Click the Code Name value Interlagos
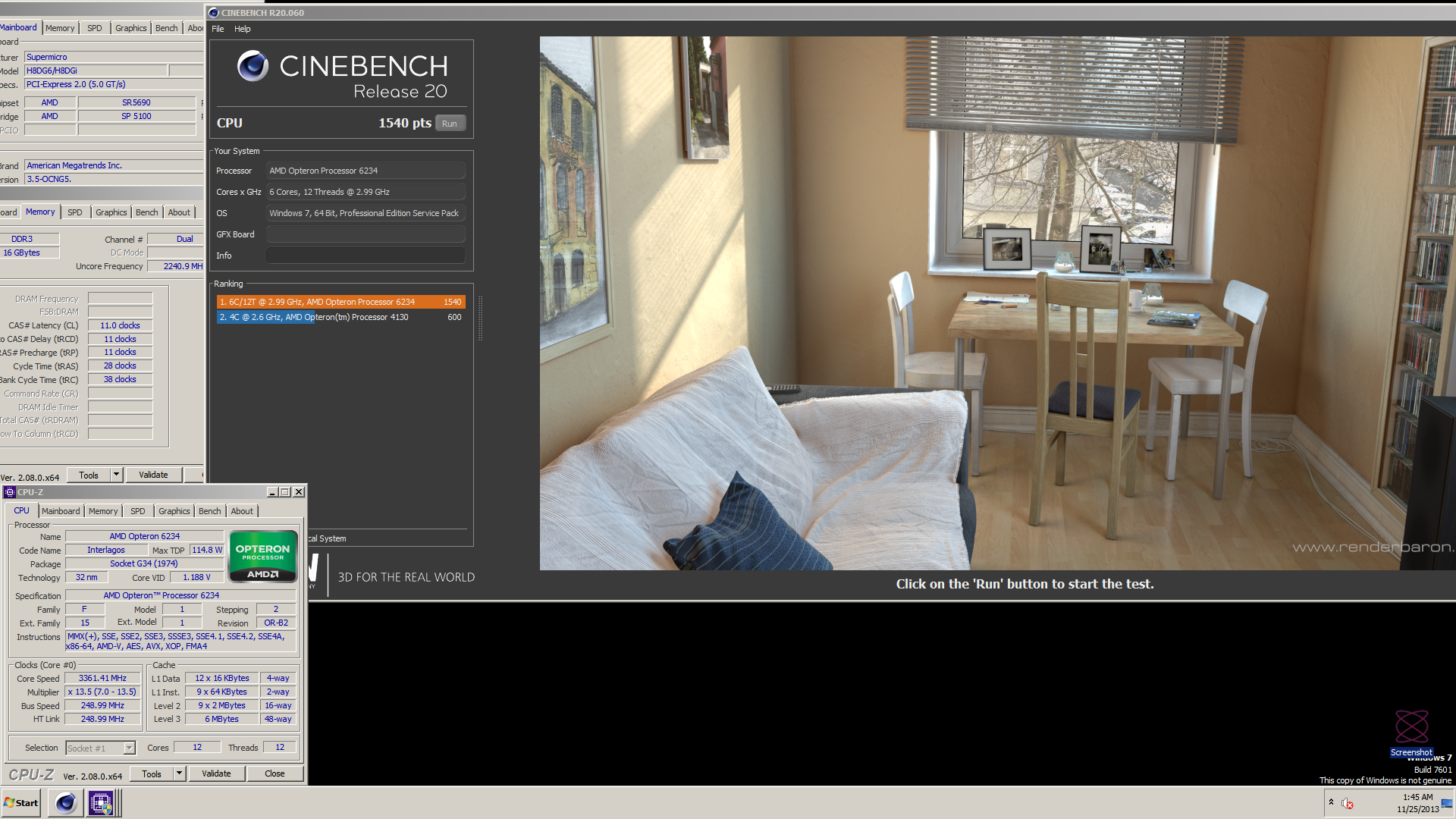1456x819 pixels. [105, 550]
